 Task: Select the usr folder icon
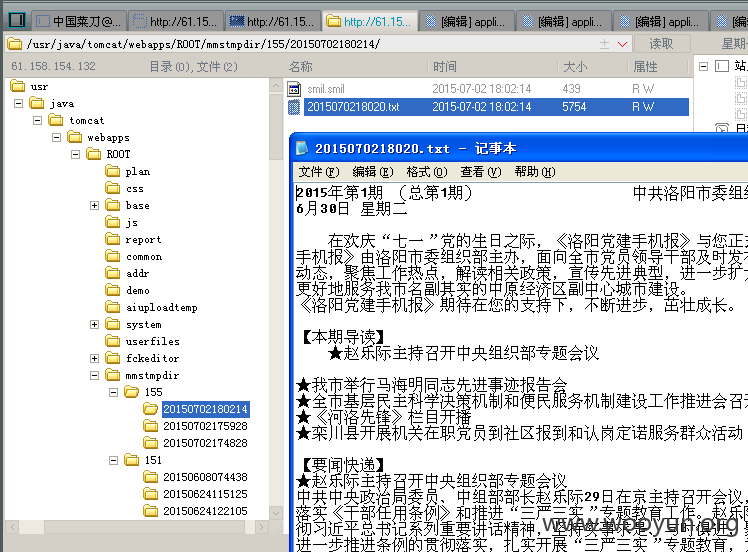(x=18, y=86)
